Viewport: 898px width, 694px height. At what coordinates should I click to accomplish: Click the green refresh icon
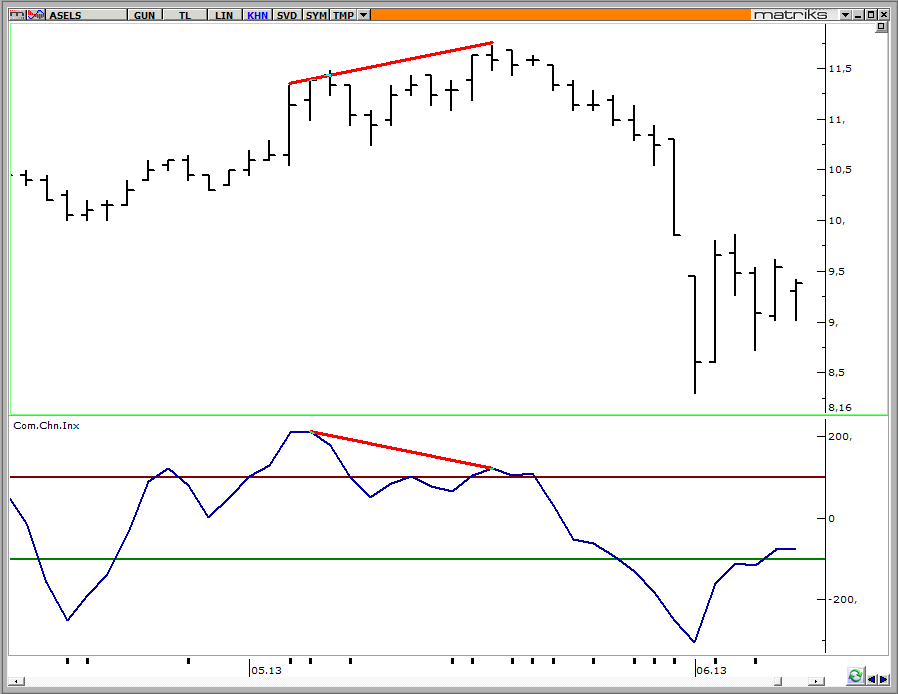coord(855,676)
